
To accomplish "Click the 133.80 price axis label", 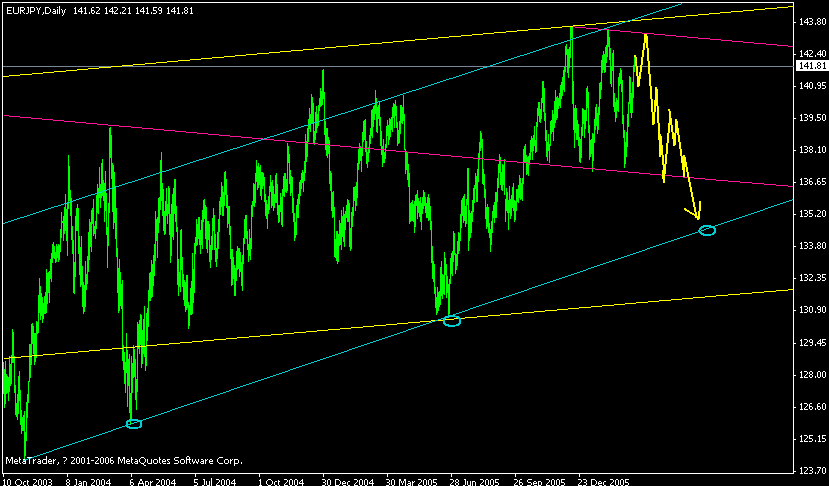I will (813, 246).
